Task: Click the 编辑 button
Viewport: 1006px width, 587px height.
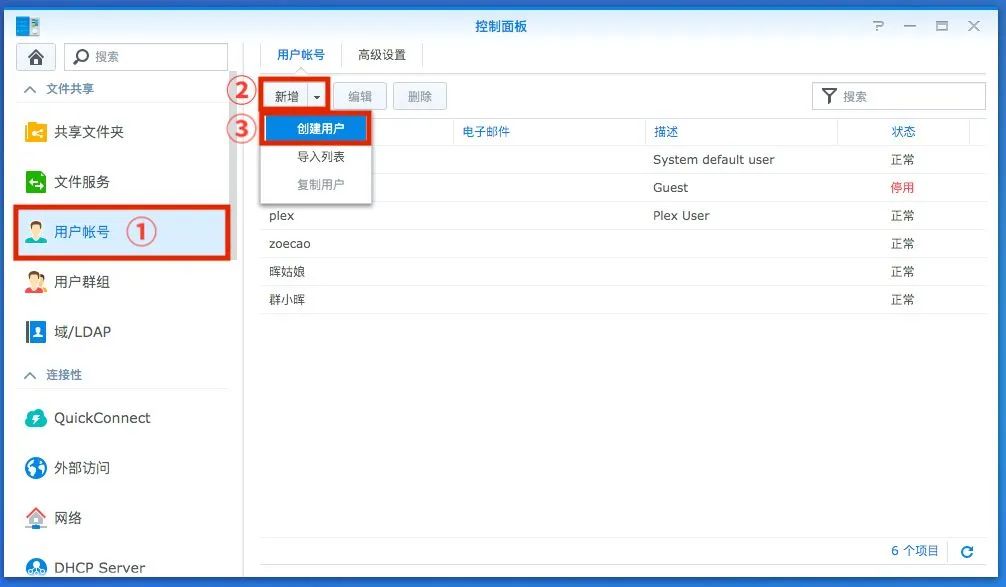Action: click(x=359, y=96)
